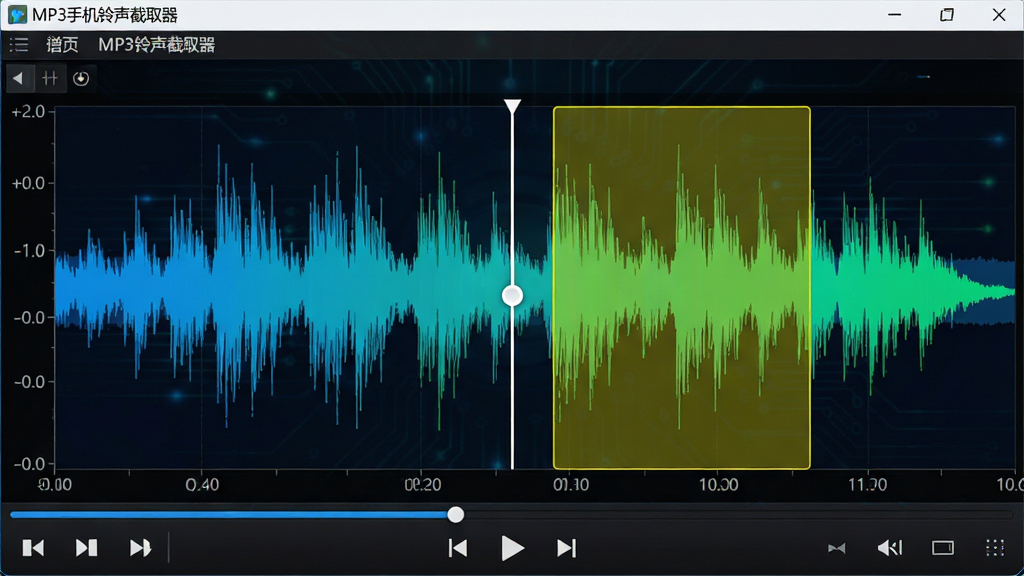Click the +2.0 amplitude label
Screen dimensions: 1024x576
pyautogui.click(x=28, y=112)
